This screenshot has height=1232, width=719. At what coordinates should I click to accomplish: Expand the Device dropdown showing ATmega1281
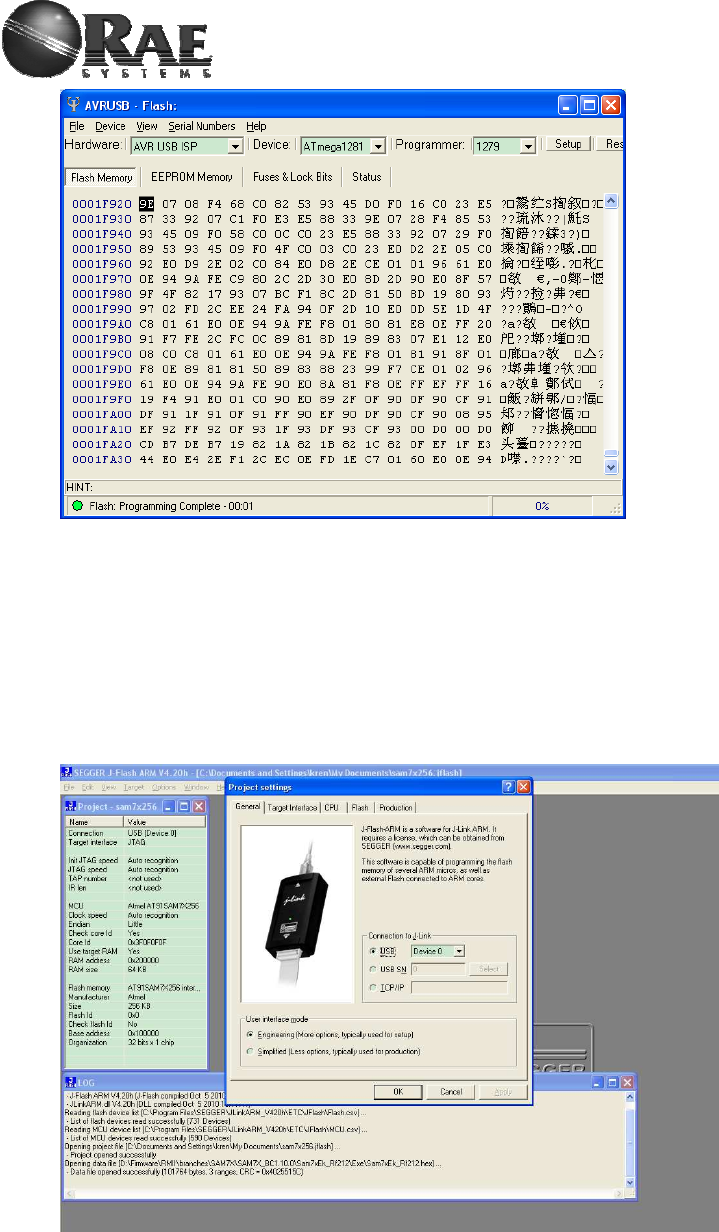click(378, 146)
